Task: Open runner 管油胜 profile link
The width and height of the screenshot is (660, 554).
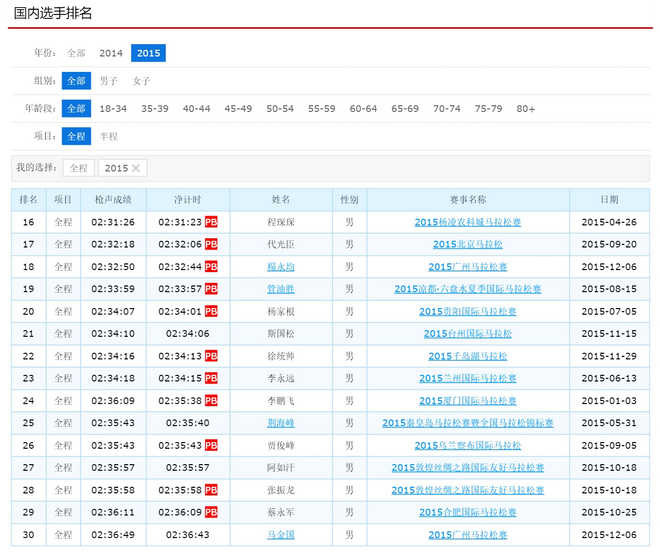Action: 281,289
